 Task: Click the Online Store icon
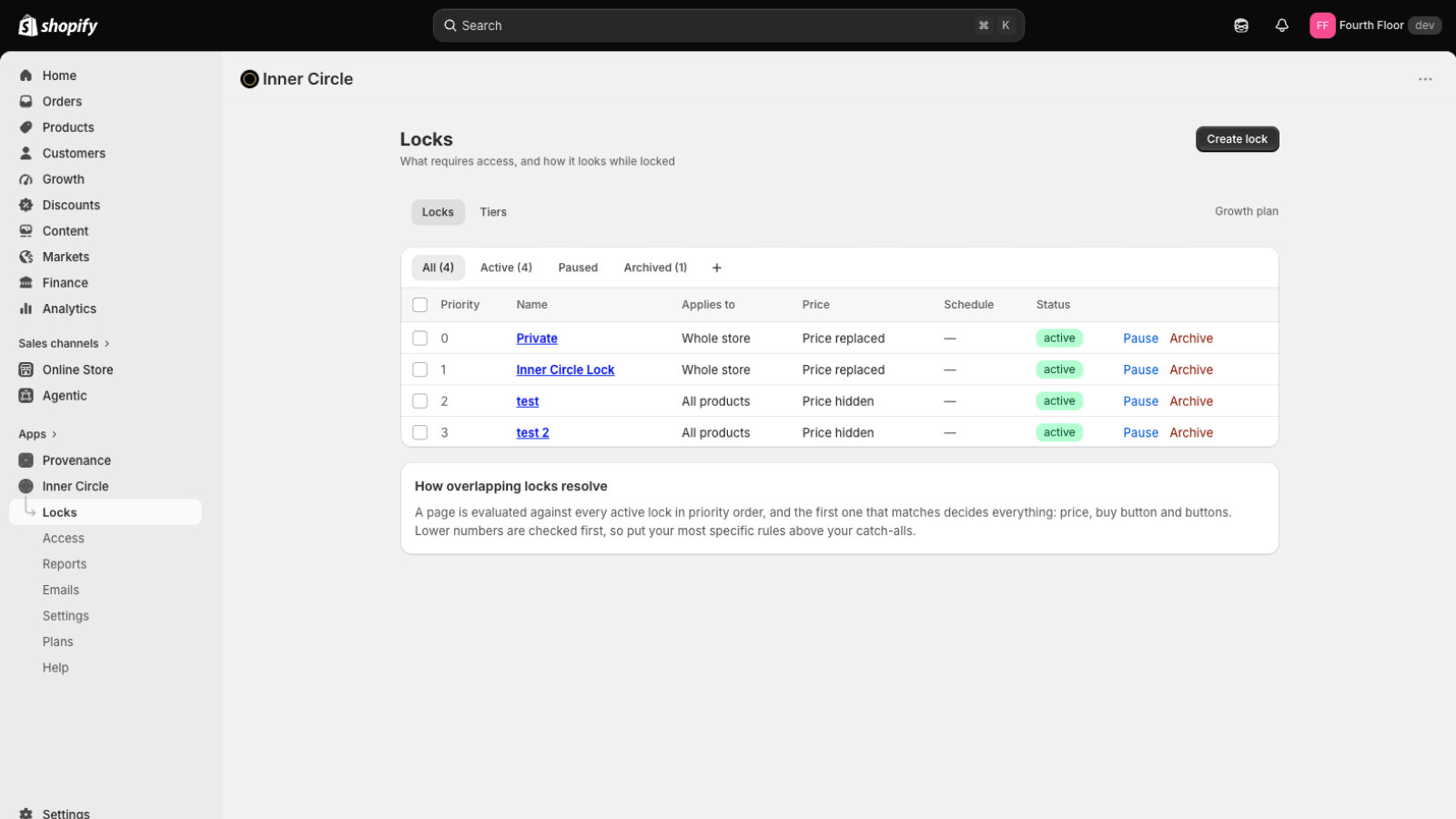coord(26,369)
